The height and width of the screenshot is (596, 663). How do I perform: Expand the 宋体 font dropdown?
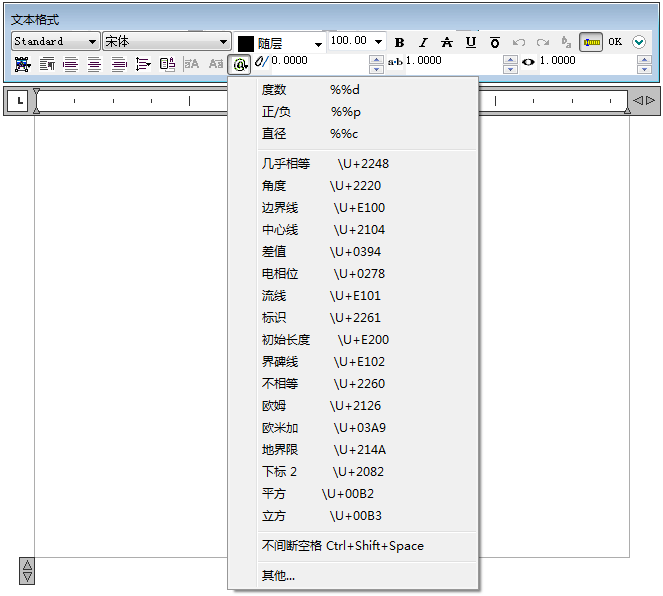[x=167, y=42]
